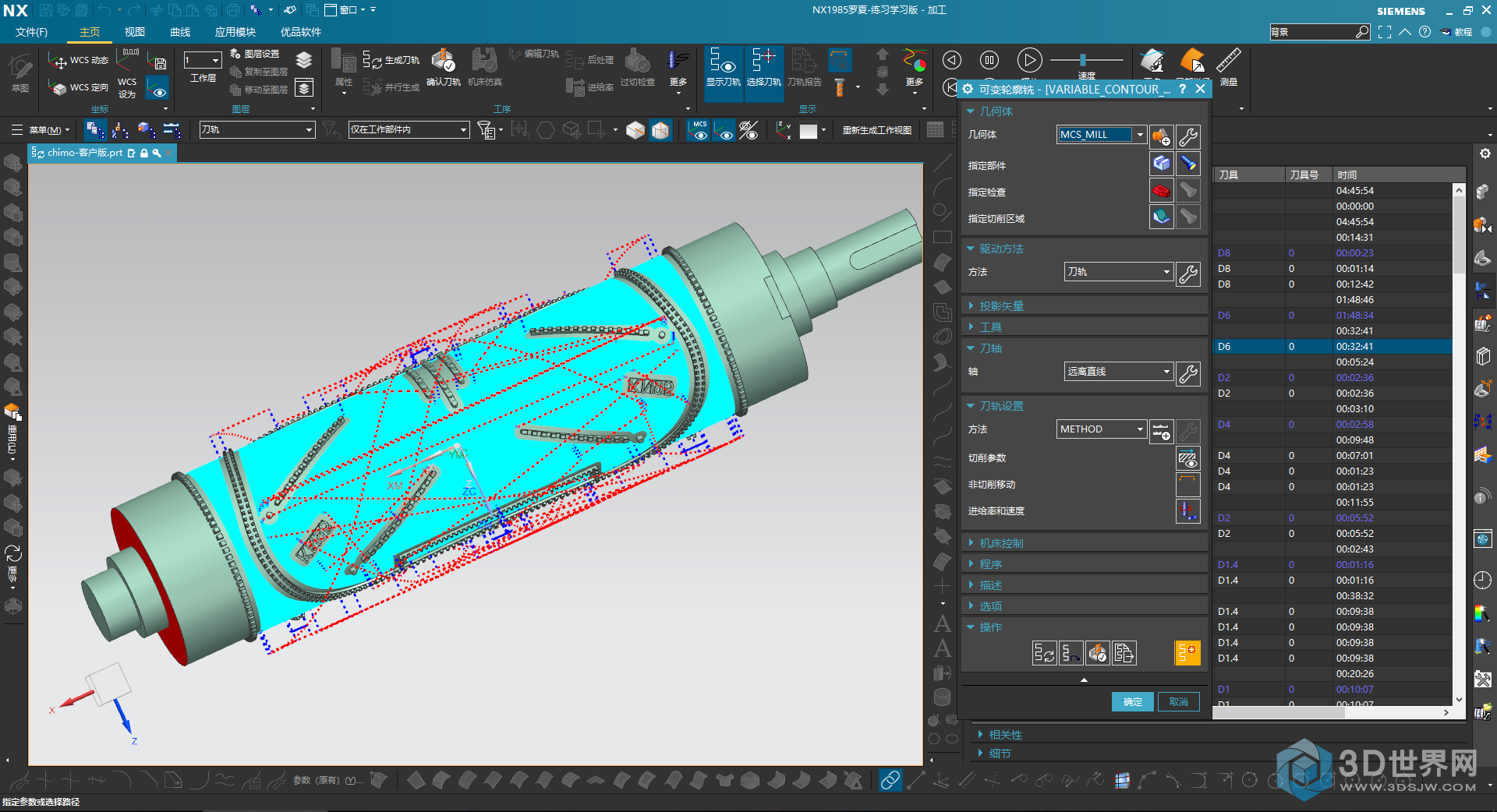The image size is (1497, 812).
Task: Edit drive method with the wrench icon
Action: pos(1187,274)
